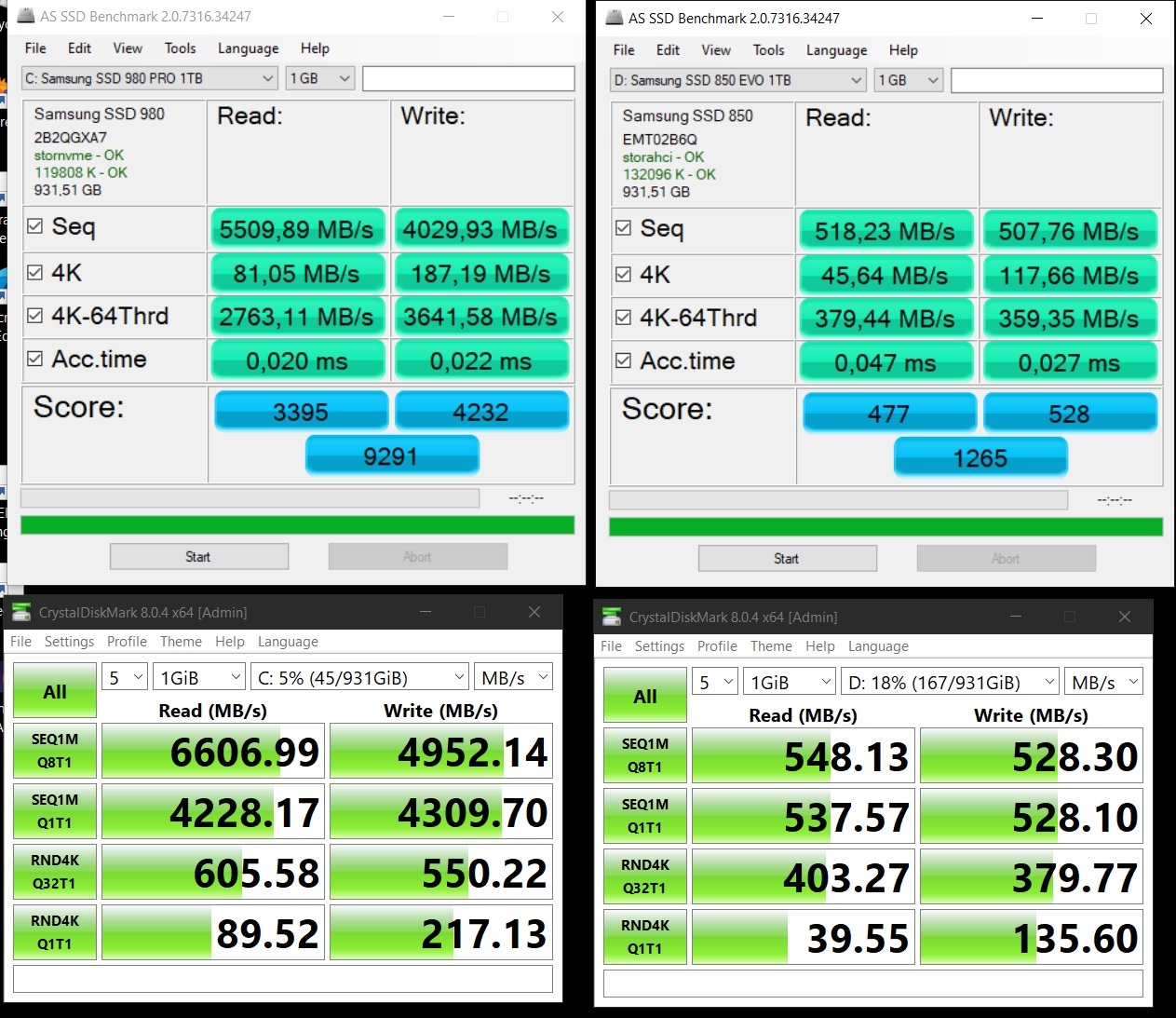Open Theme menu in C: CrystalDiskMark window
Viewport: 1176px width, 1018px height.
pos(181,642)
